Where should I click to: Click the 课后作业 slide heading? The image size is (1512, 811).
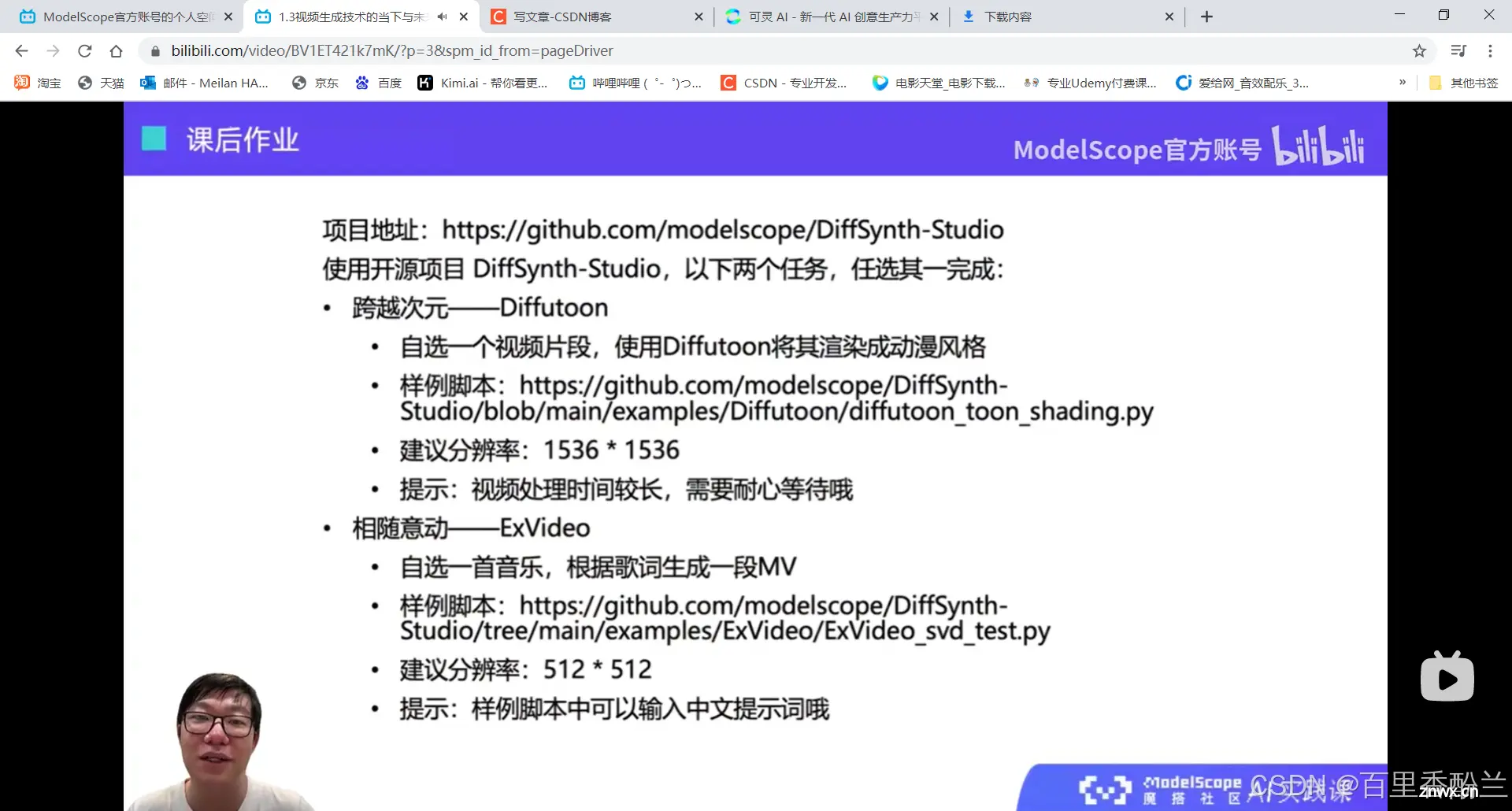coord(243,140)
